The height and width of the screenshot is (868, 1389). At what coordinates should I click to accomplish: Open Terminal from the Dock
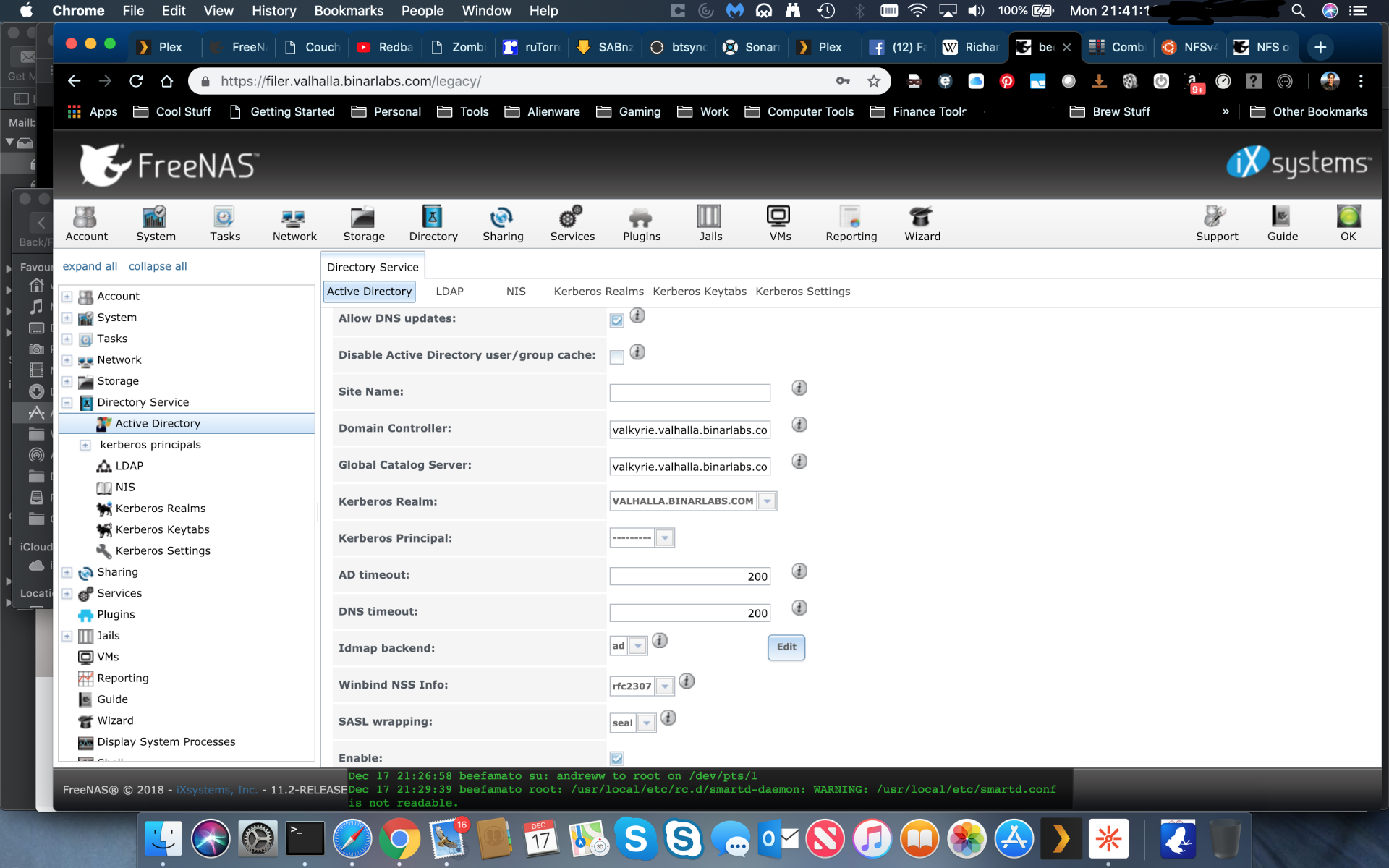pyautogui.click(x=305, y=839)
